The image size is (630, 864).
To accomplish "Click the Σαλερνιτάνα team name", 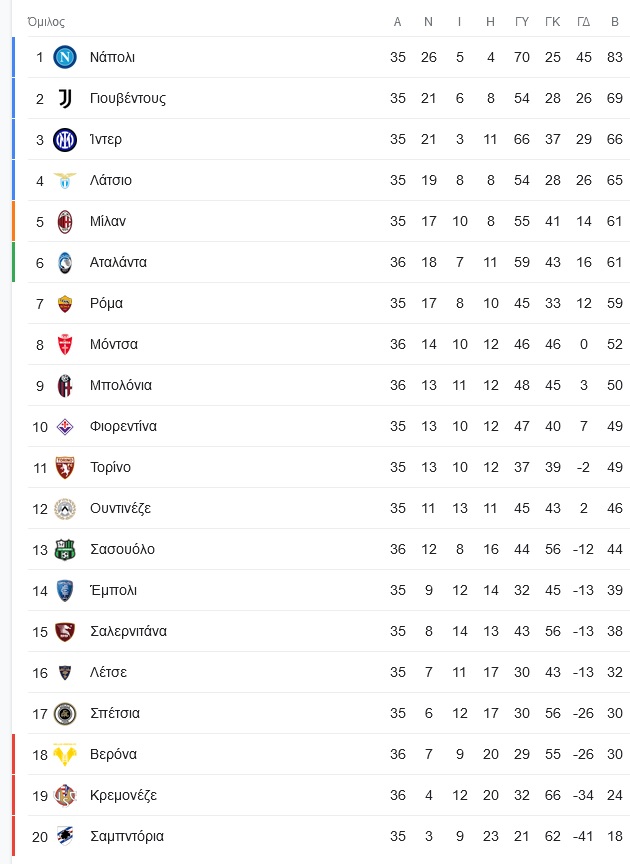I will (x=128, y=631).
